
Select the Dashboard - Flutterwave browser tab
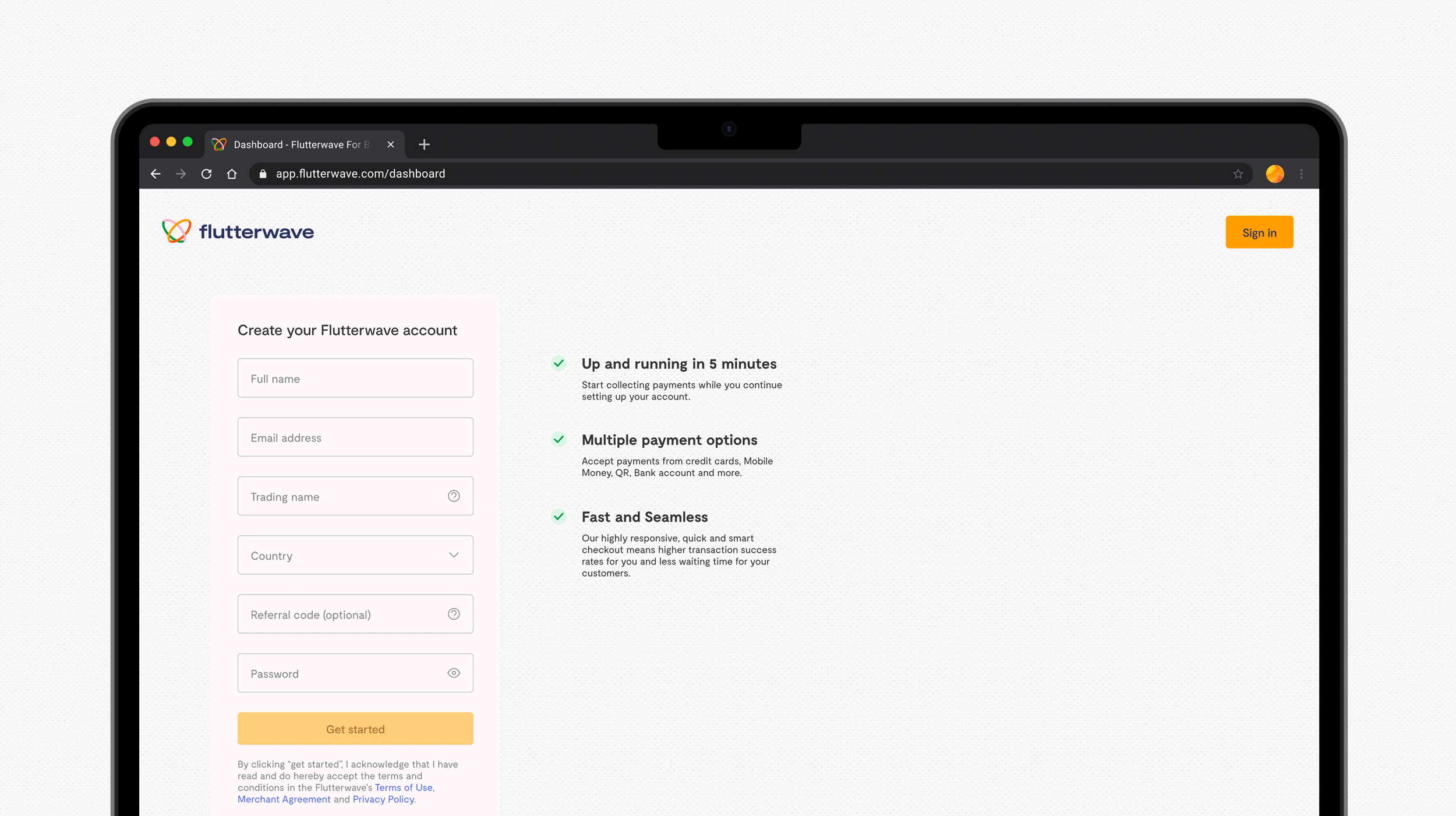point(300,144)
